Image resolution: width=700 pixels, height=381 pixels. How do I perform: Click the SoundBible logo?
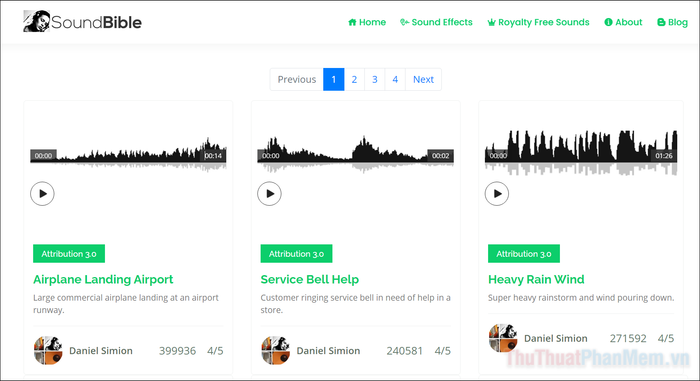coord(82,21)
